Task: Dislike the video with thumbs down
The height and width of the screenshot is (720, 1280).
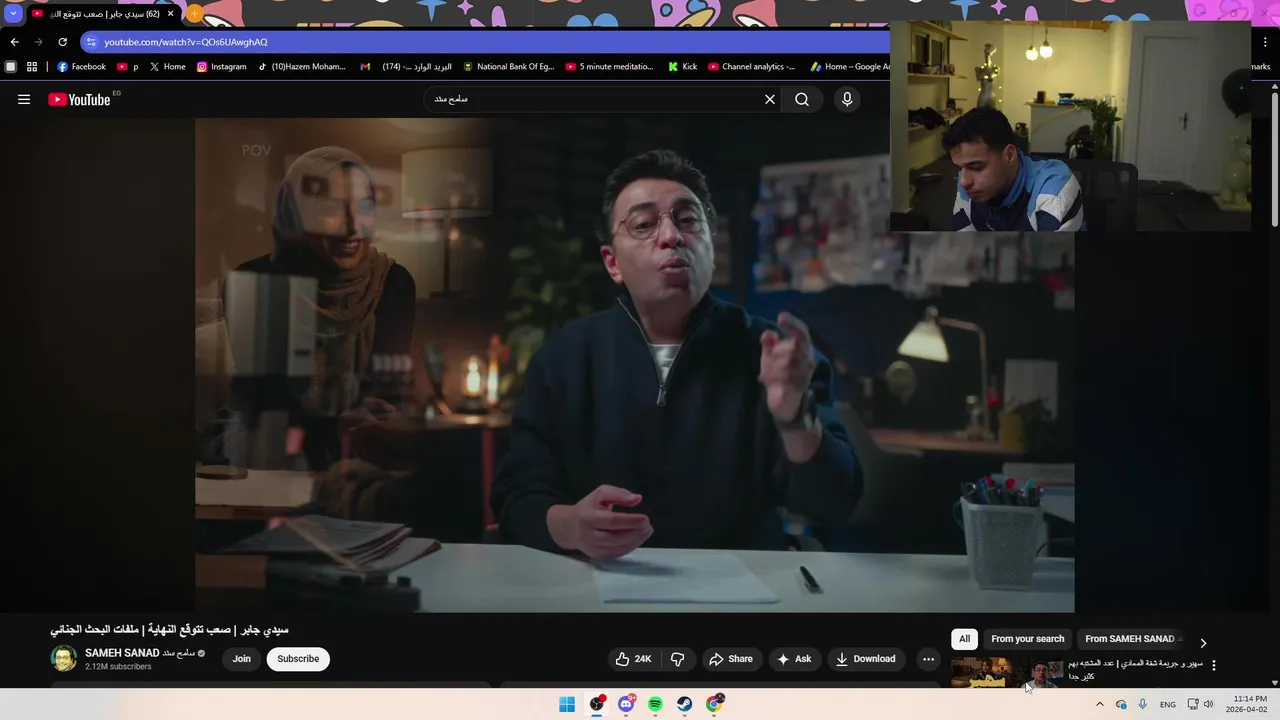Action: click(x=678, y=659)
